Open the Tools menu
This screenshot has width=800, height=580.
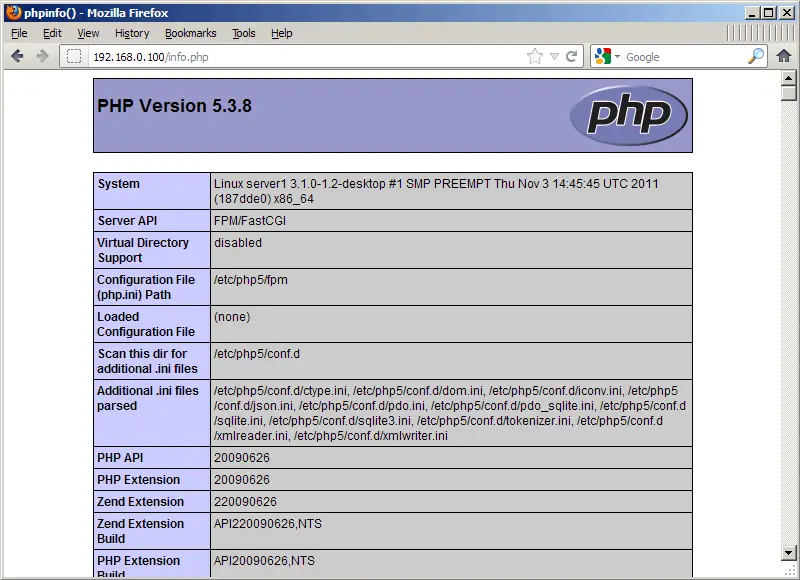click(243, 33)
